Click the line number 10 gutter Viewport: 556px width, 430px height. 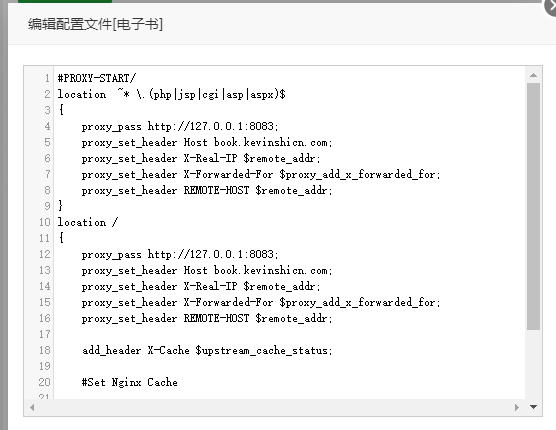click(45, 222)
